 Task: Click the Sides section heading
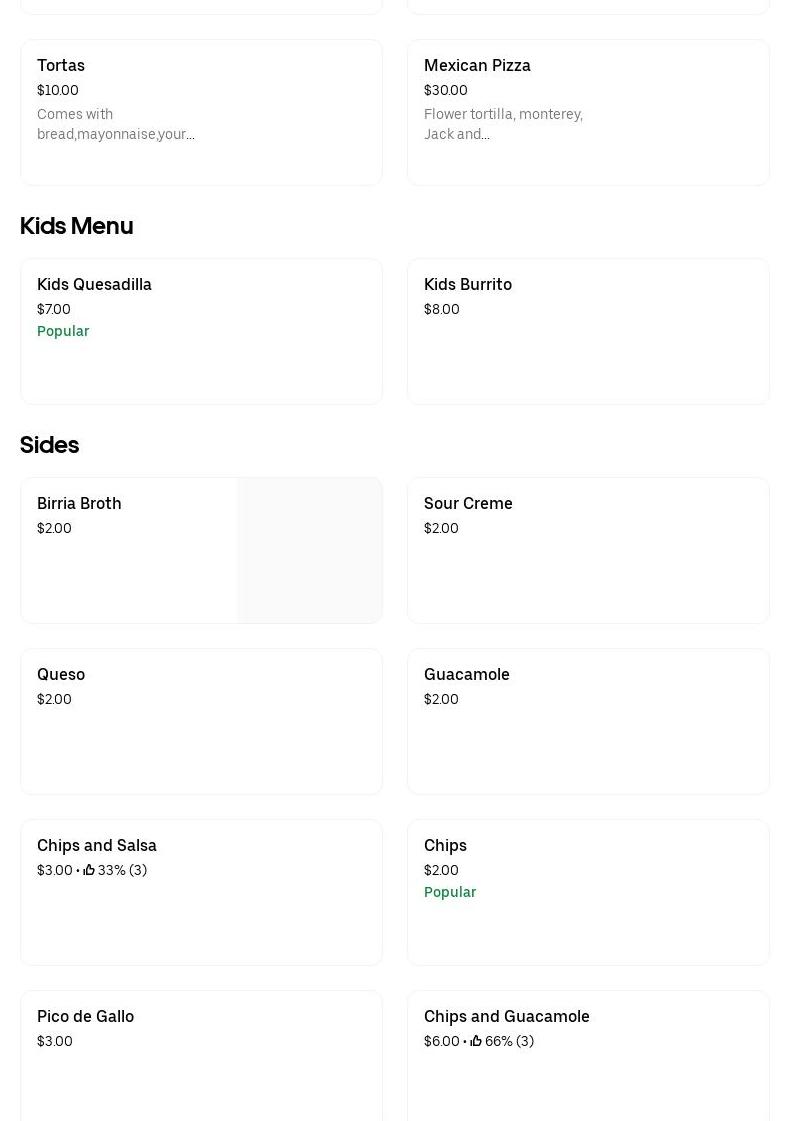click(50, 445)
